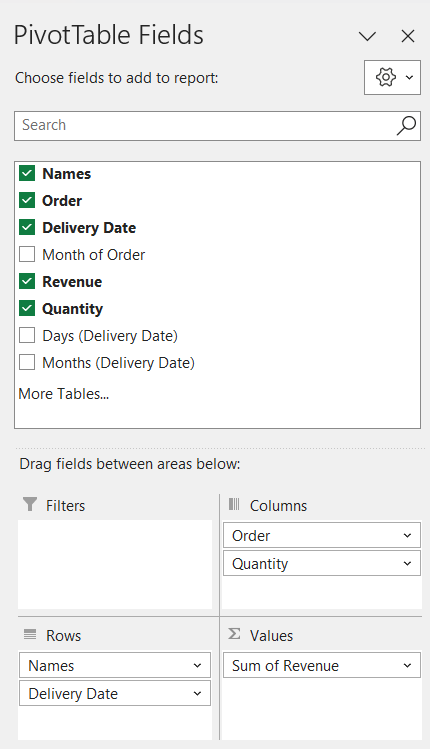430x749 pixels.
Task: Select the Names field label
Action: pyautogui.click(x=66, y=173)
